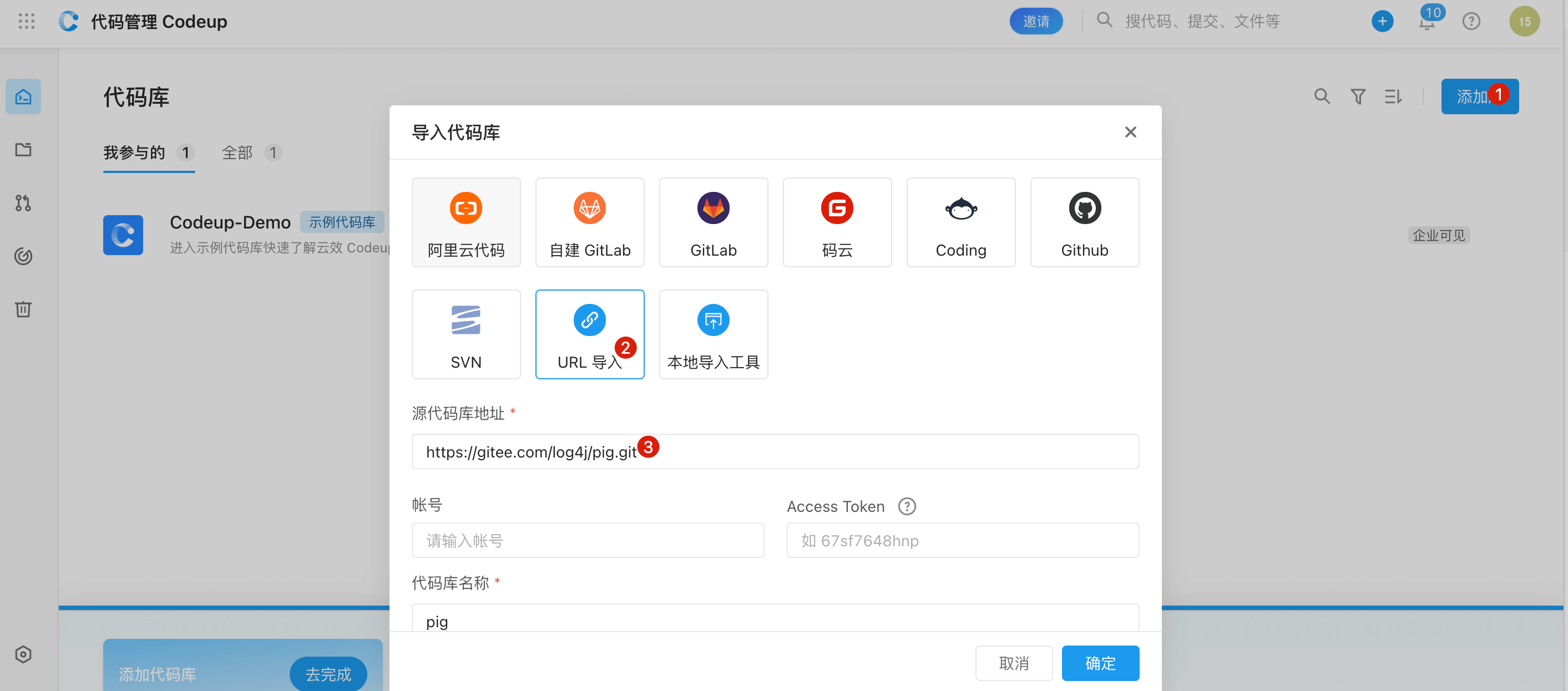Image resolution: width=1568 pixels, height=691 pixels.
Task: Click the Access Token input field
Action: pos(962,540)
